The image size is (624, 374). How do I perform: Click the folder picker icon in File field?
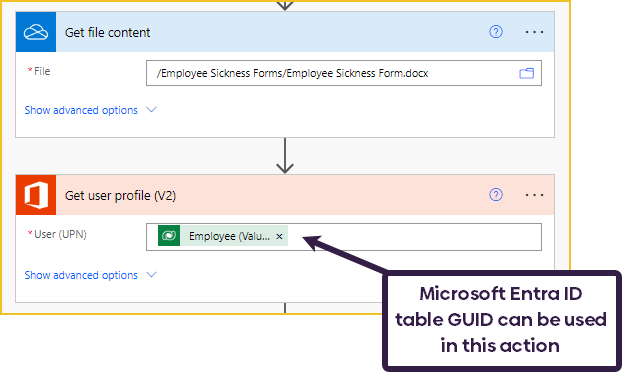(x=526, y=73)
